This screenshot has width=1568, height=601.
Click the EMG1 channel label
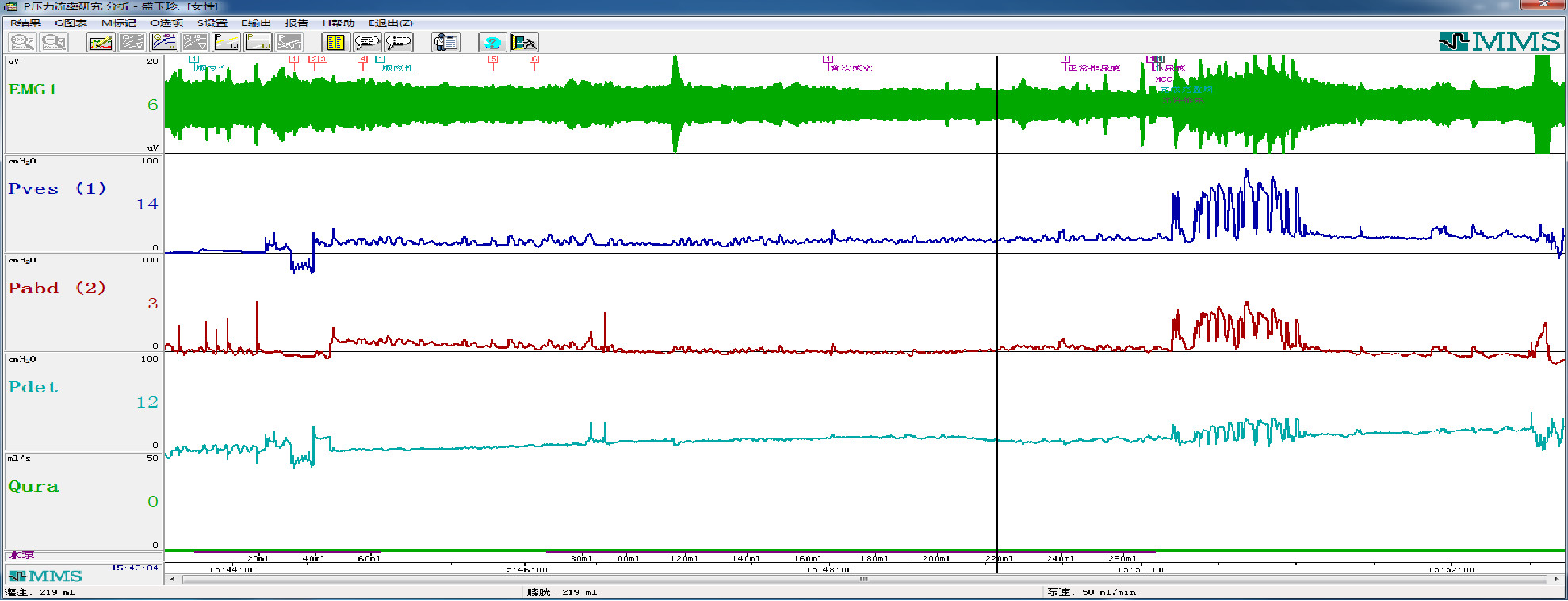pos(33,90)
